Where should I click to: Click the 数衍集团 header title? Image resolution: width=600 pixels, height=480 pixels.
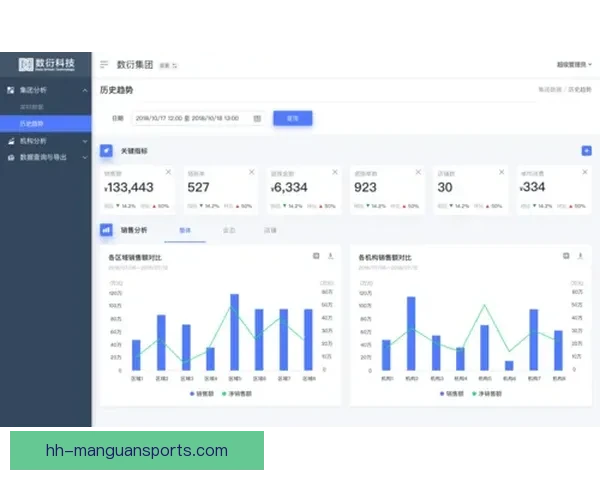[135, 65]
